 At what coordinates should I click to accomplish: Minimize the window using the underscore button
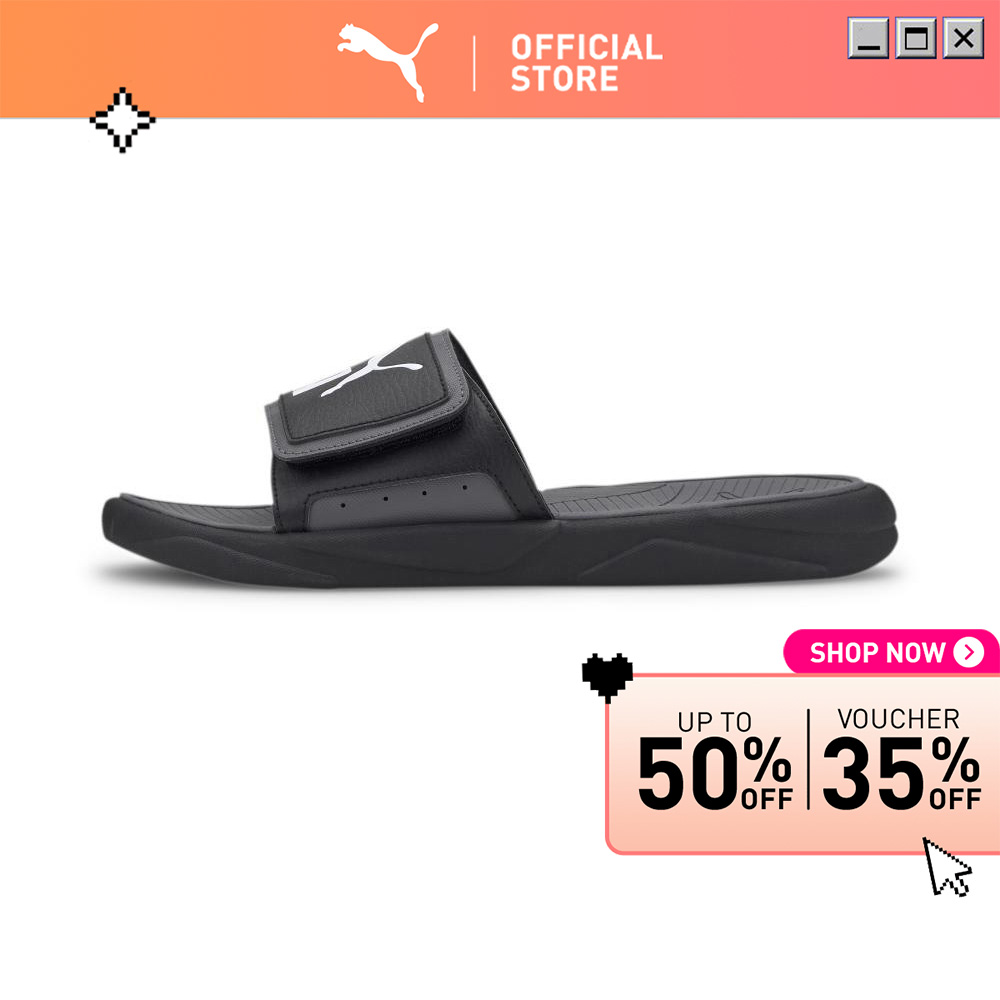[868, 38]
